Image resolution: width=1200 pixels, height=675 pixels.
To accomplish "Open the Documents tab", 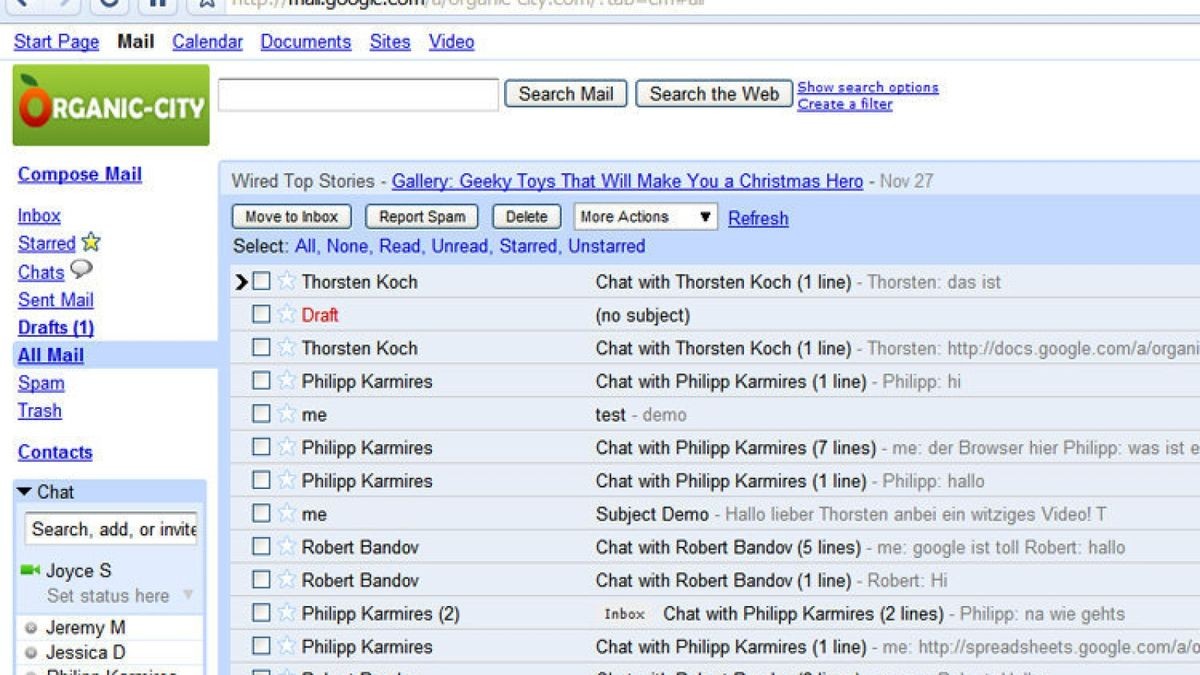I will [305, 41].
